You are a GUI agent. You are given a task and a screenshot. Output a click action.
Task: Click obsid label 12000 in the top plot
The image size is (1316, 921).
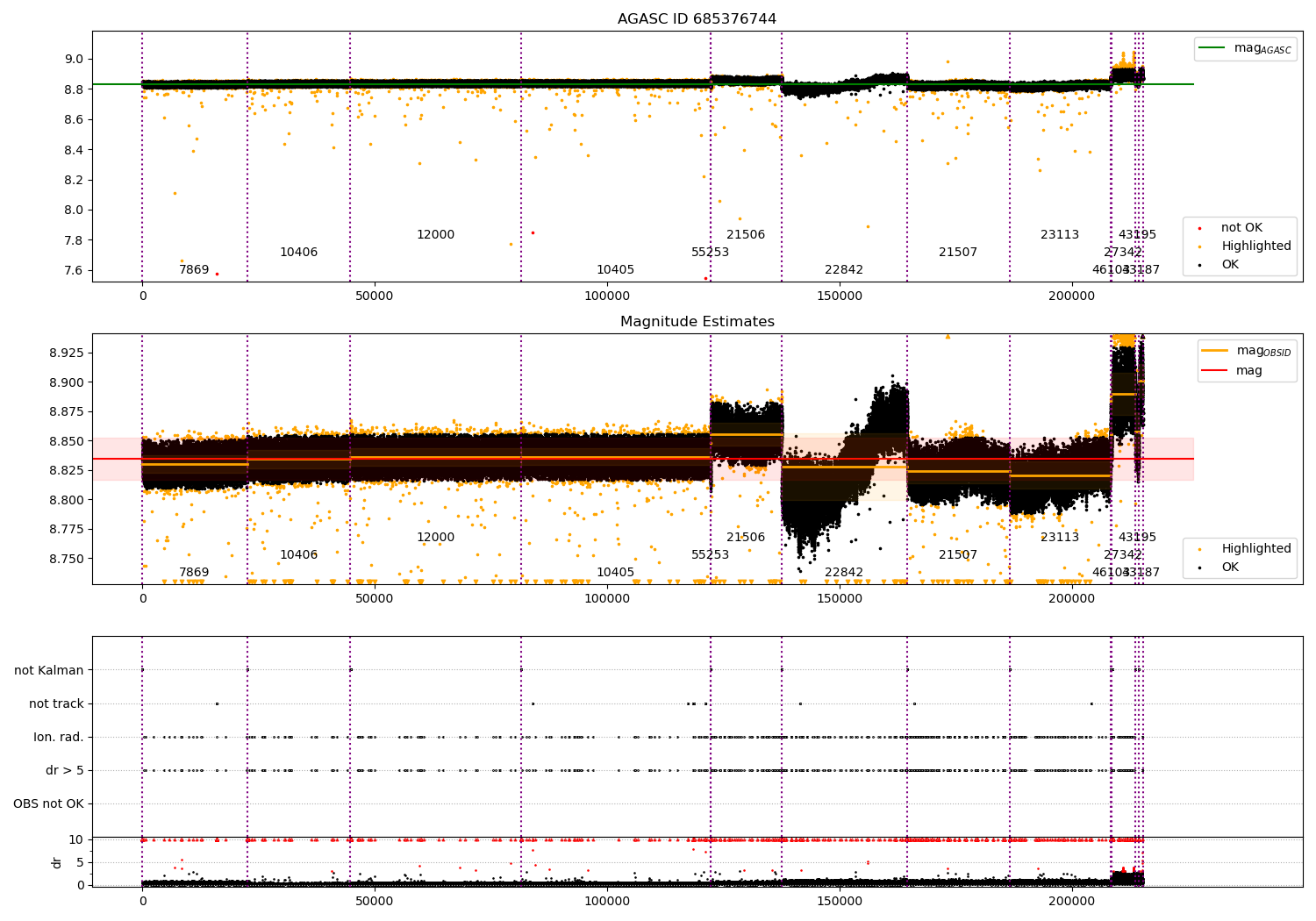click(435, 235)
